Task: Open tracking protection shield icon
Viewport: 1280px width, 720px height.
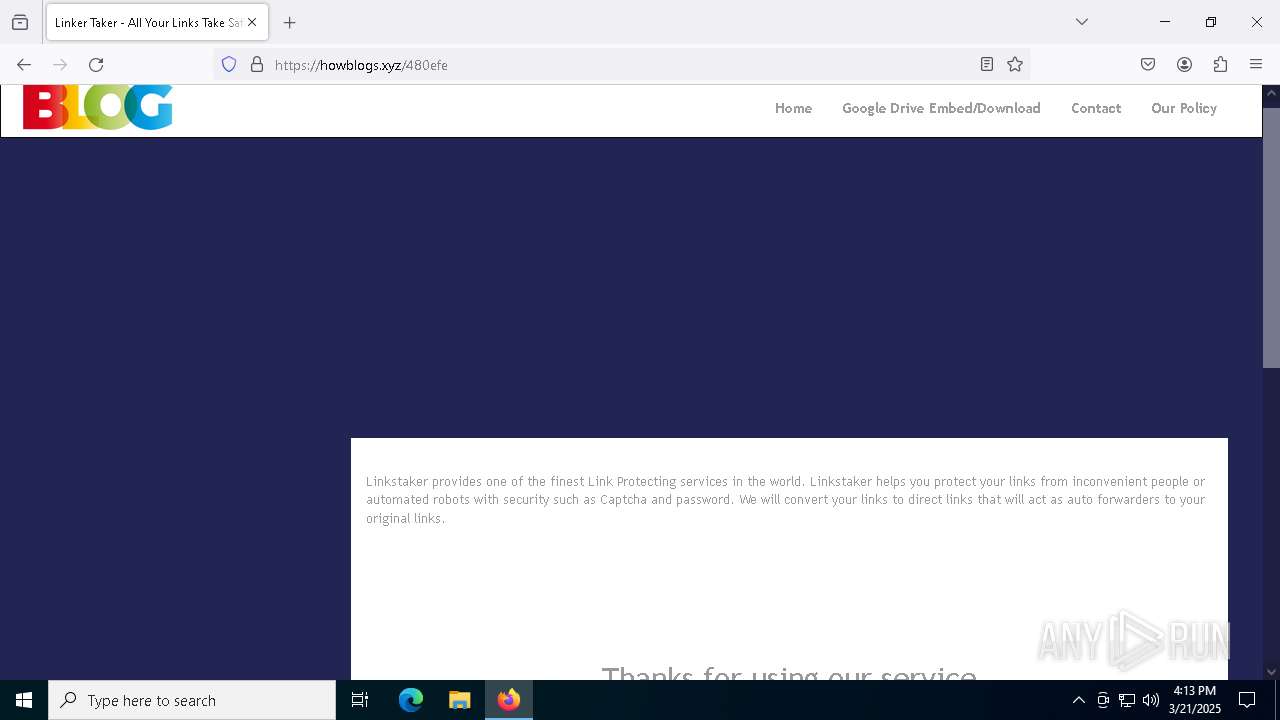Action: pos(229,65)
